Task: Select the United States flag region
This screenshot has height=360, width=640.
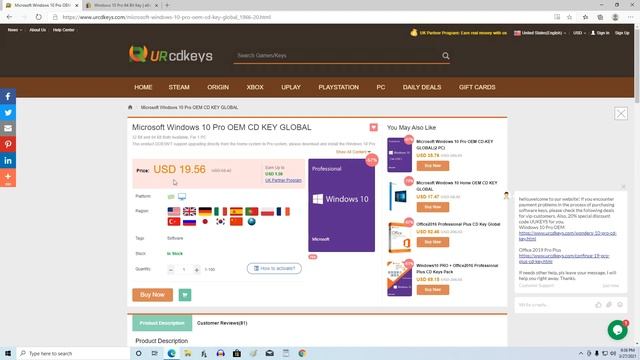Action: pyautogui.click(x=173, y=211)
